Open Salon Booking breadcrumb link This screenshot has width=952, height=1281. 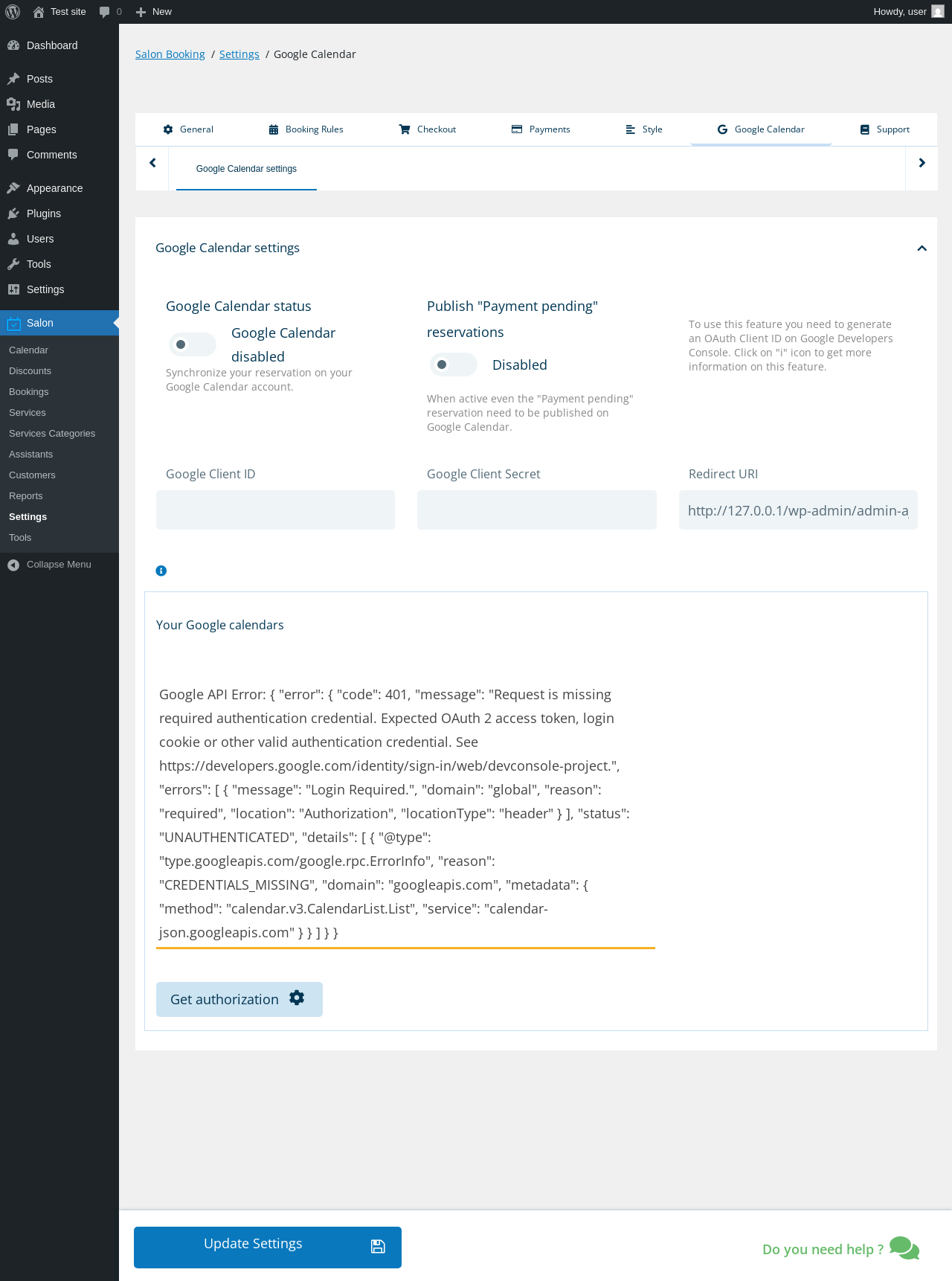click(170, 54)
